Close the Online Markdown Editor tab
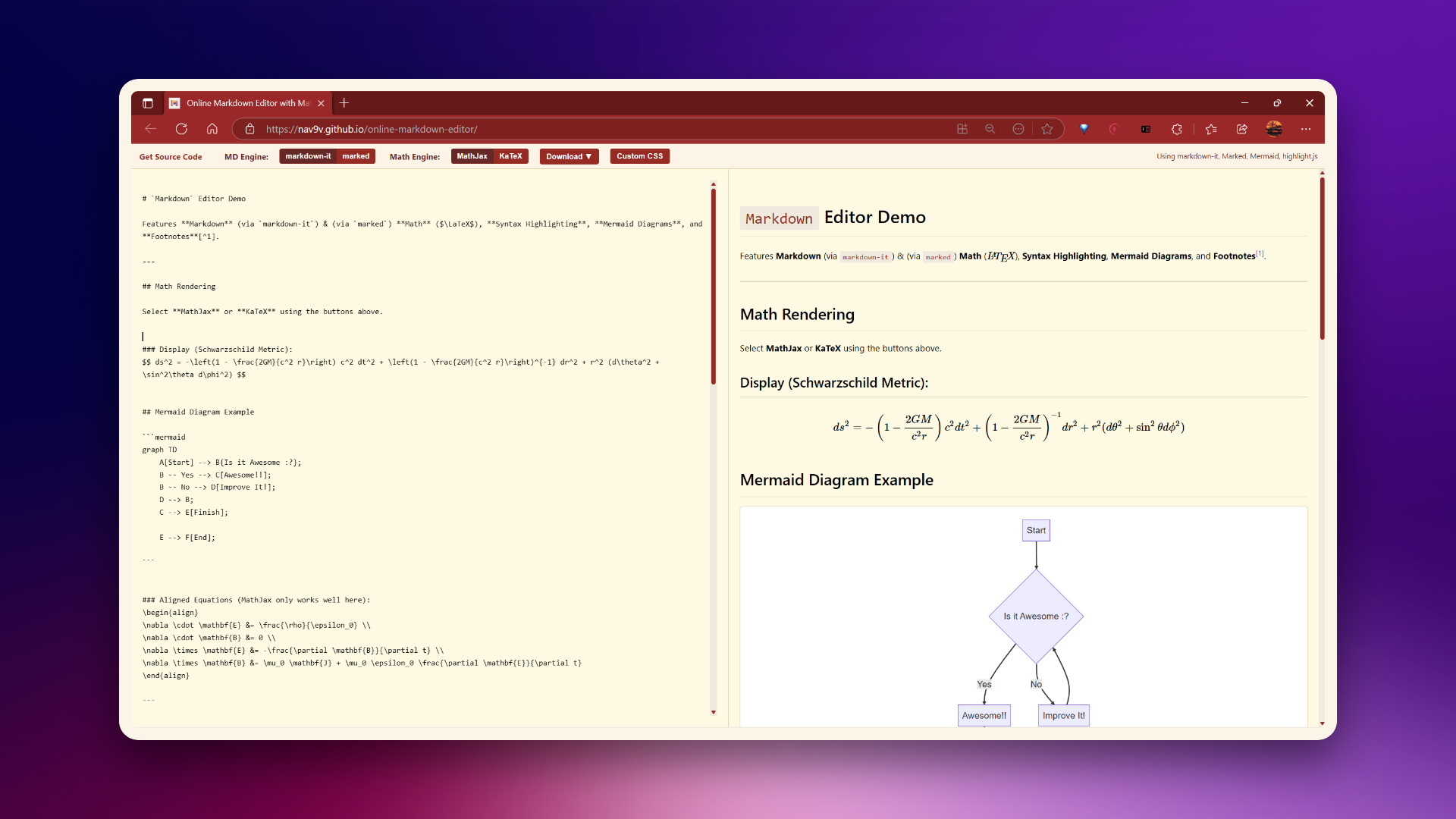Viewport: 1456px width, 819px height. pos(321,103)
